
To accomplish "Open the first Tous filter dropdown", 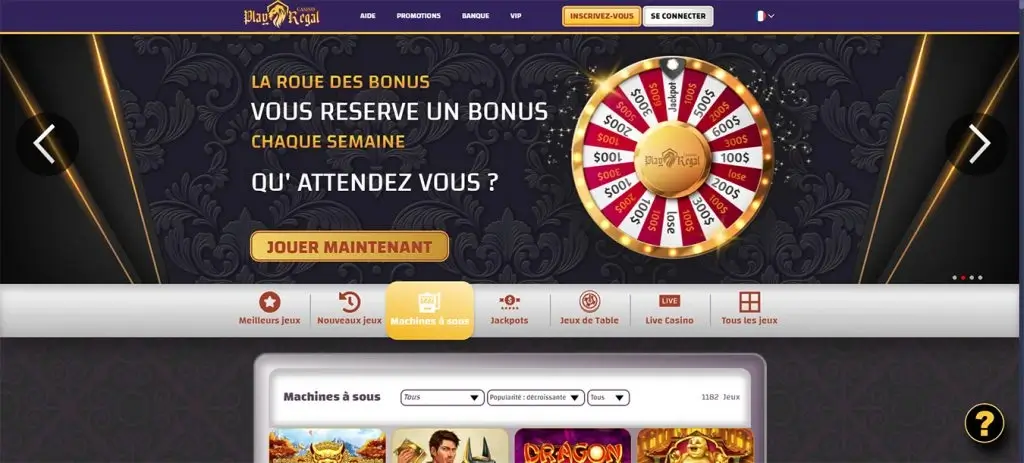I will coord(442,397).
